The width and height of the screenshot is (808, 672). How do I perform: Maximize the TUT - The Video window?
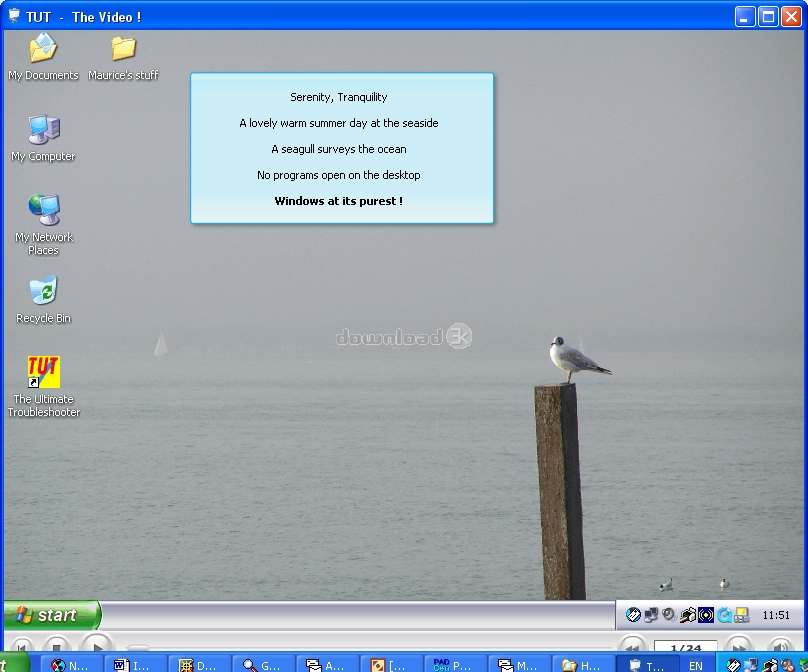tap(768, 17)
